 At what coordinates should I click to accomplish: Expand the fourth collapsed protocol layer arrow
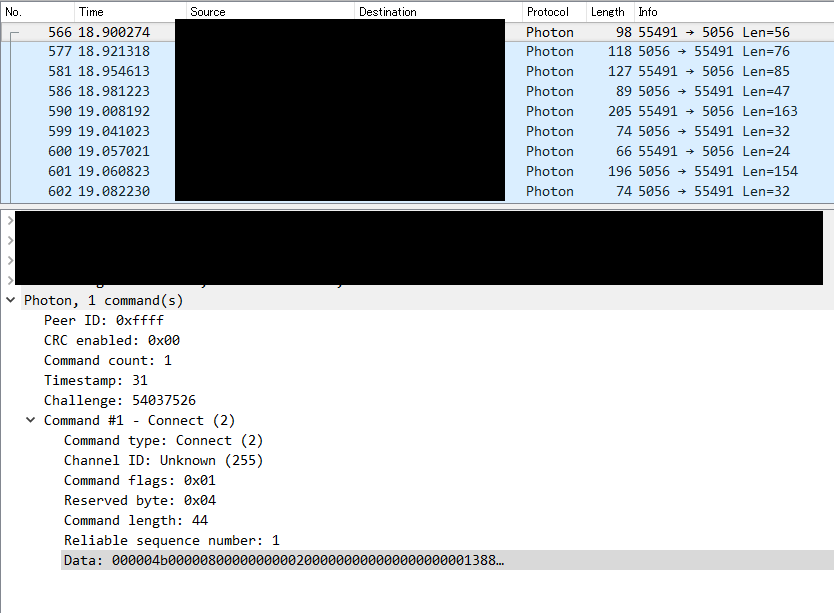(x=10, y=280)
